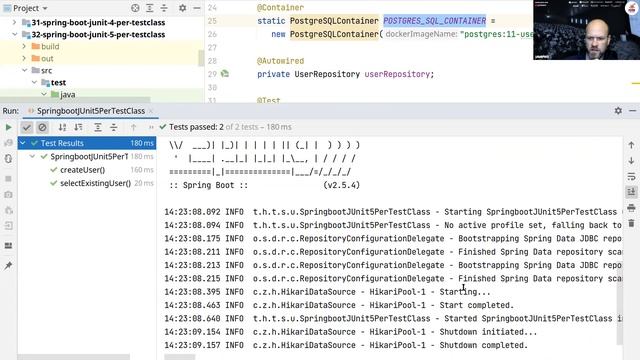Click the Spring Boot version (v2.5.4) text
Viewport: 640px width, 360px height.
point(342,185)
